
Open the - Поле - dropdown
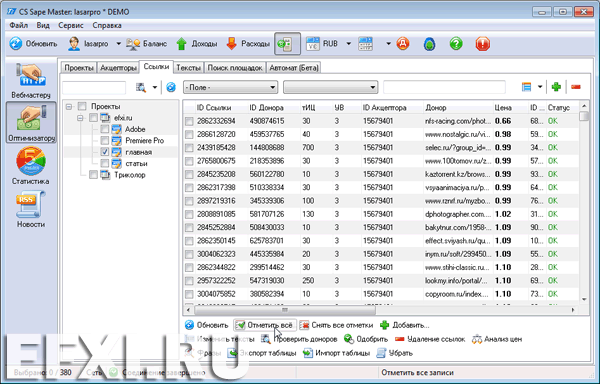pos(230,87)
